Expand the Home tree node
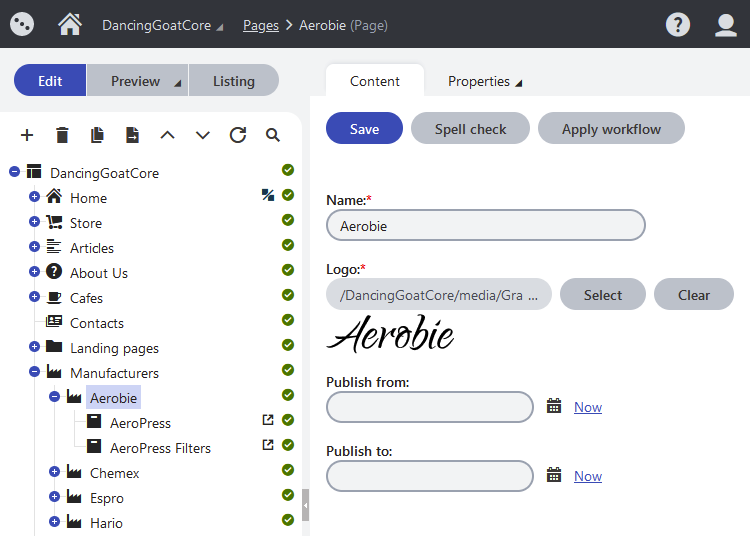 pos(34,197)
